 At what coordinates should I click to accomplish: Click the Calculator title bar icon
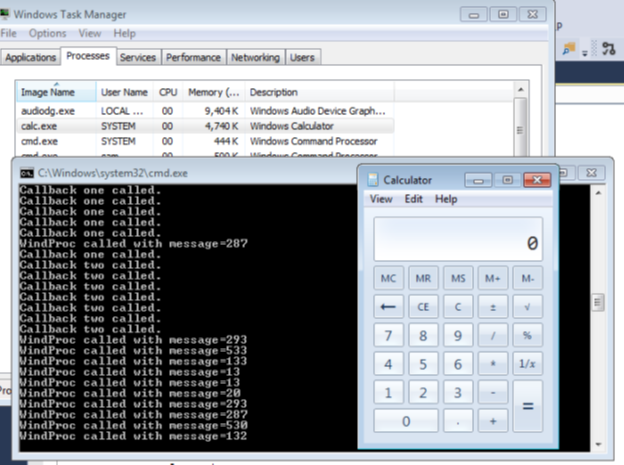coord(373,180)
